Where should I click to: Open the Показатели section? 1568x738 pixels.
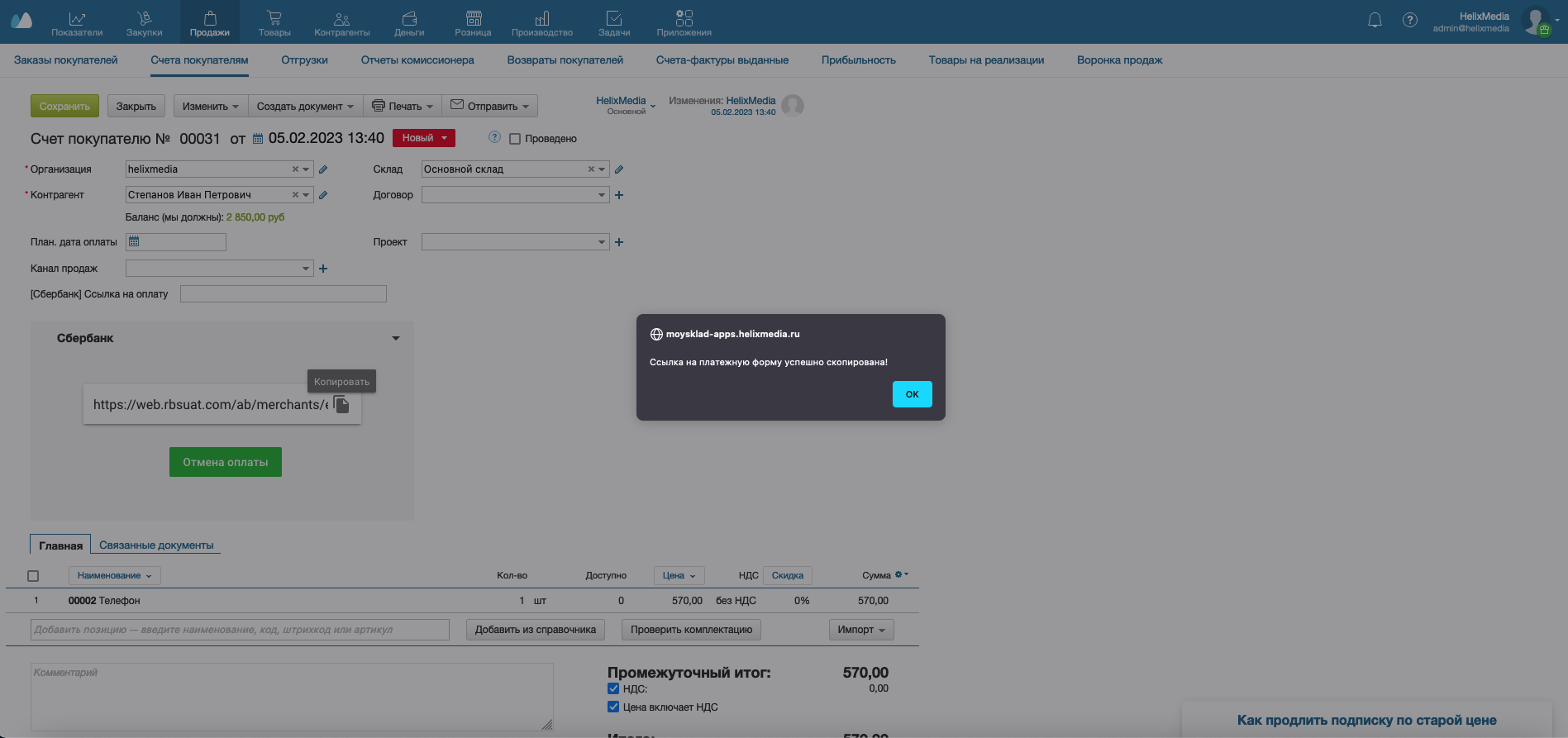(77, 23)
